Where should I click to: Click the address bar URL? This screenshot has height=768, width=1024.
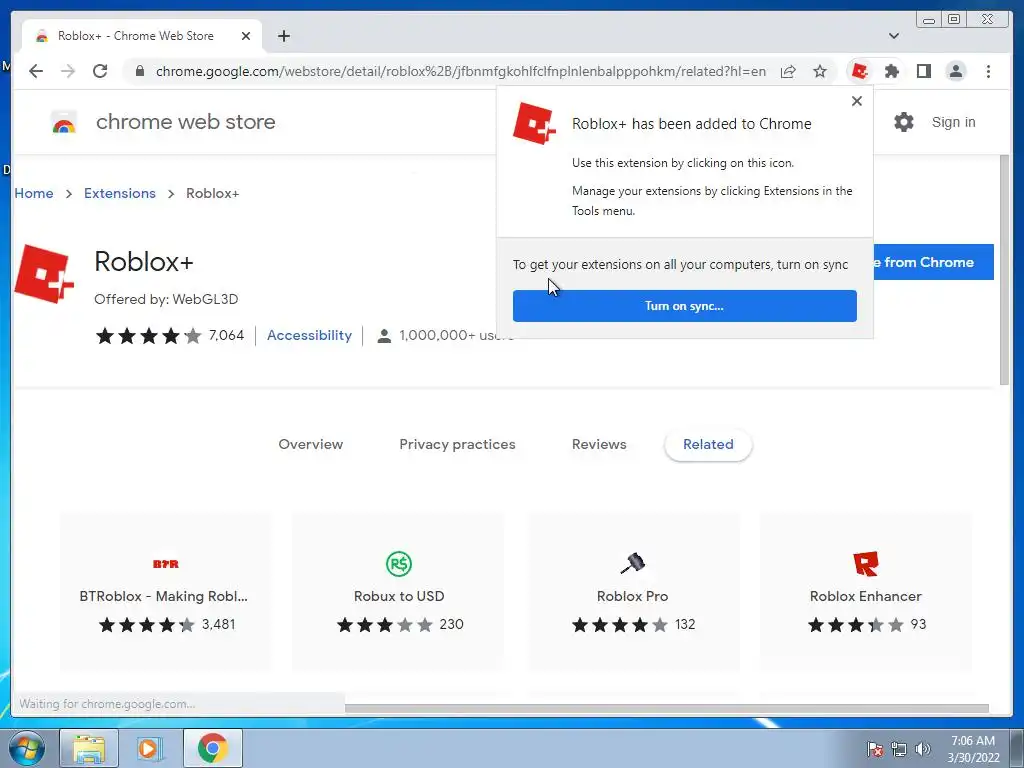point(460,71)
